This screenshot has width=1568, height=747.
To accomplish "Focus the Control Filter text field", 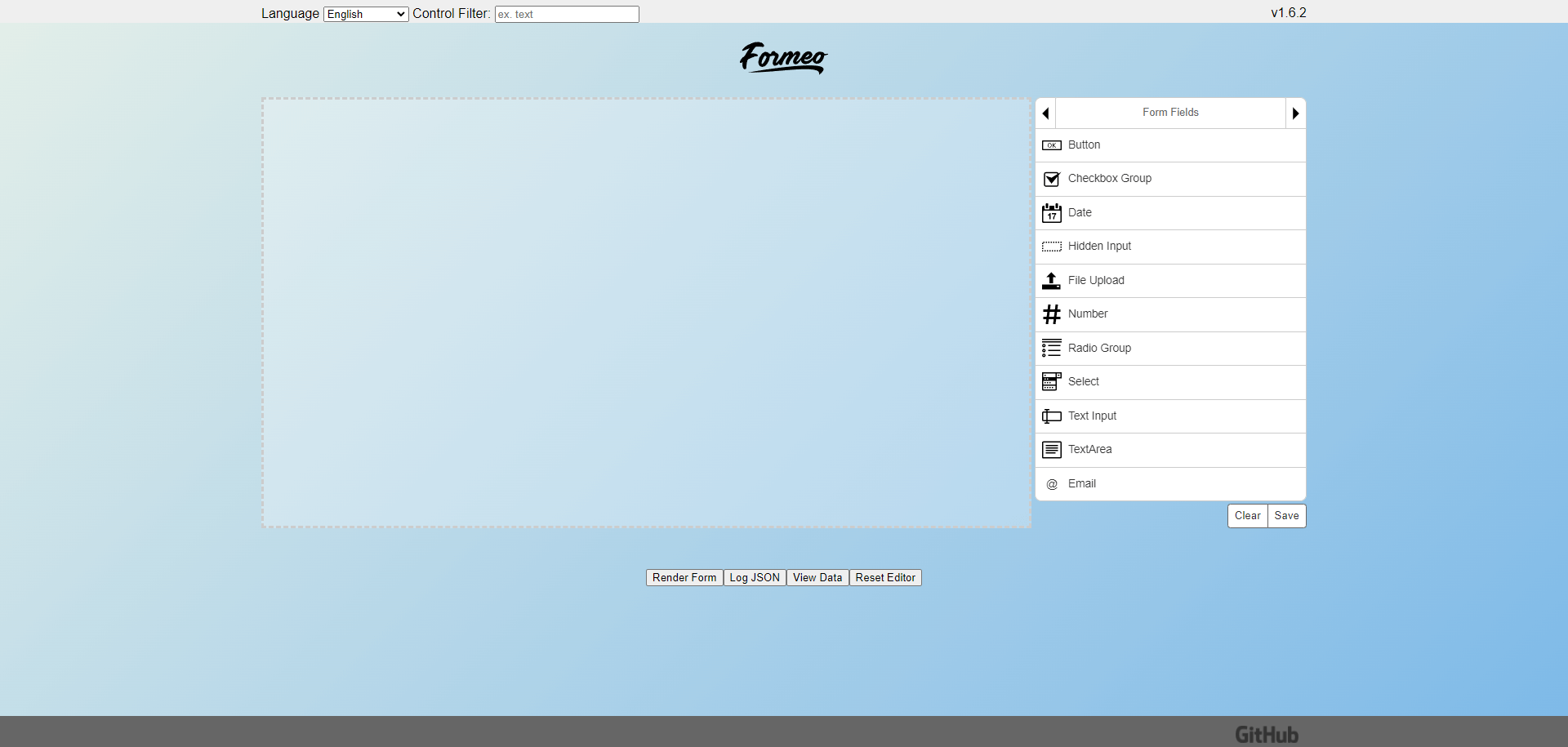I will [x=567, y=14].
